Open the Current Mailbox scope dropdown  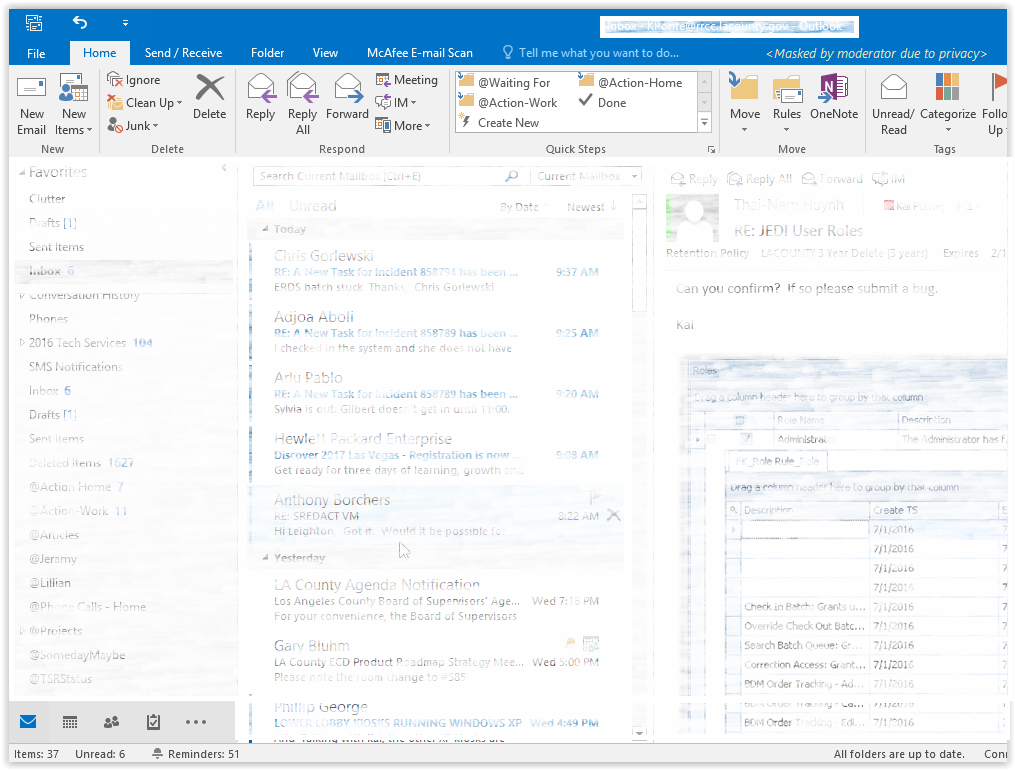[x=586, y=176]
